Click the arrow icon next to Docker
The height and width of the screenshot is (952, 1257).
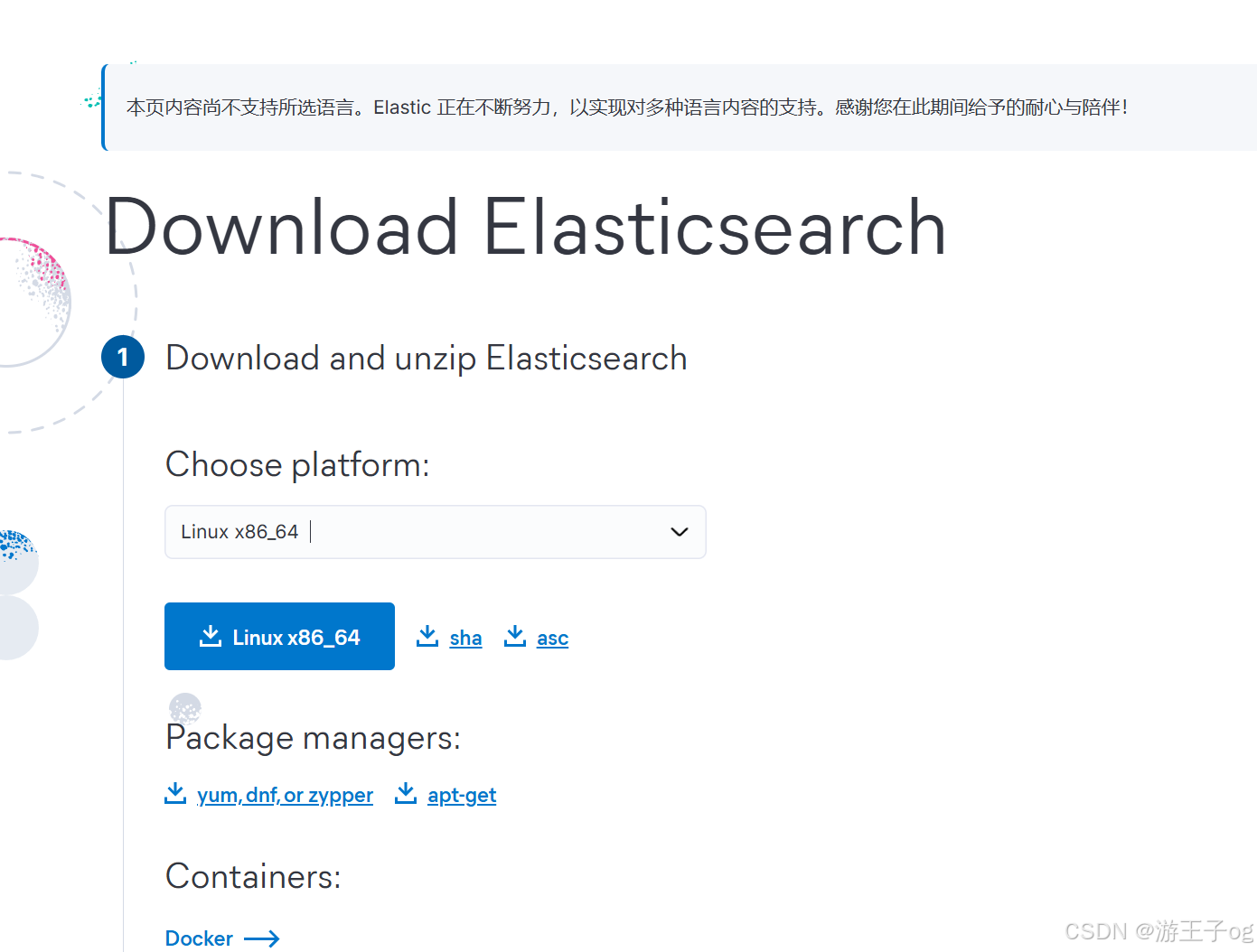[x=263, y=938]
